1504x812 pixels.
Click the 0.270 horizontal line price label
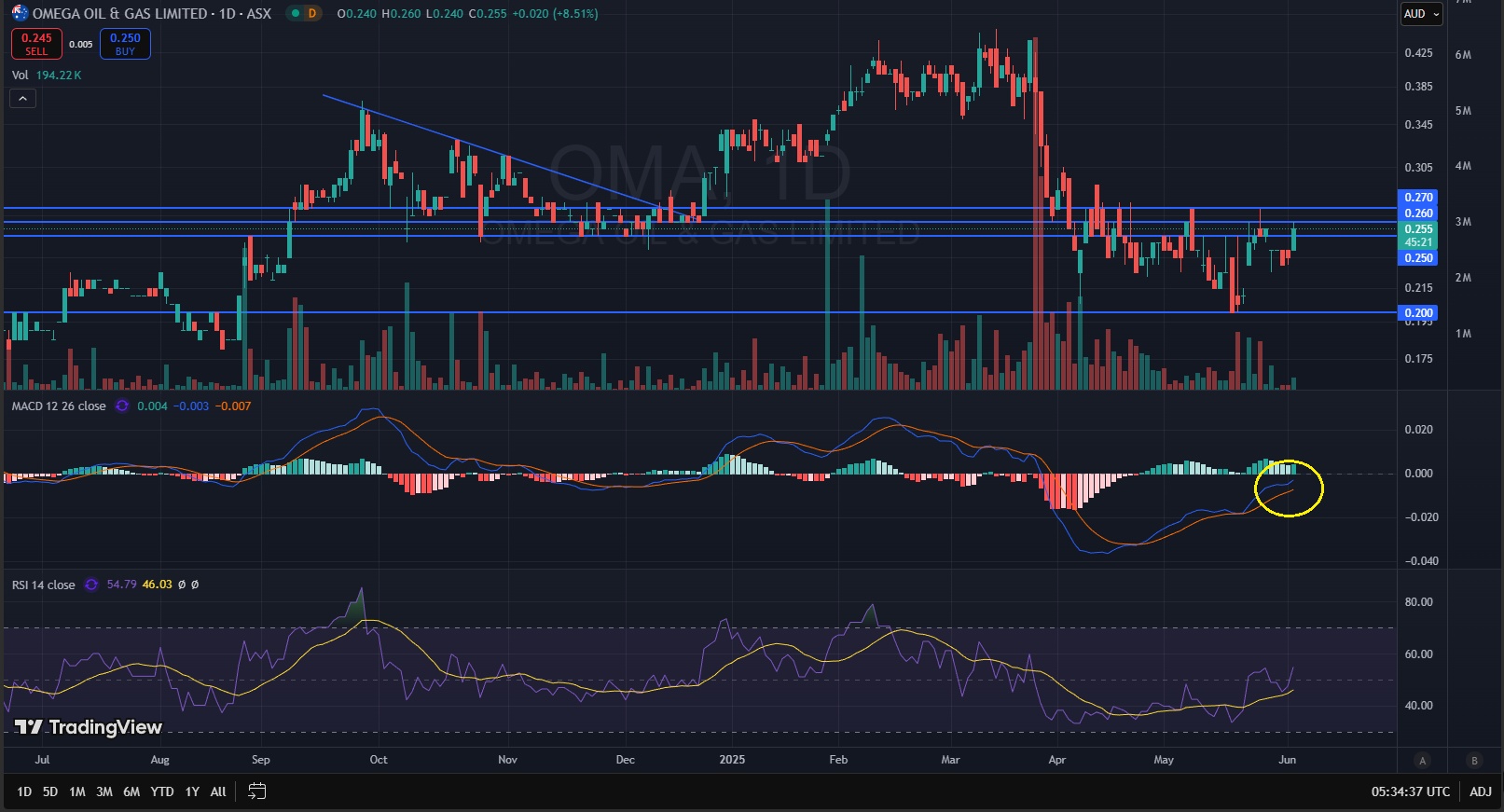coord(1418,198)
